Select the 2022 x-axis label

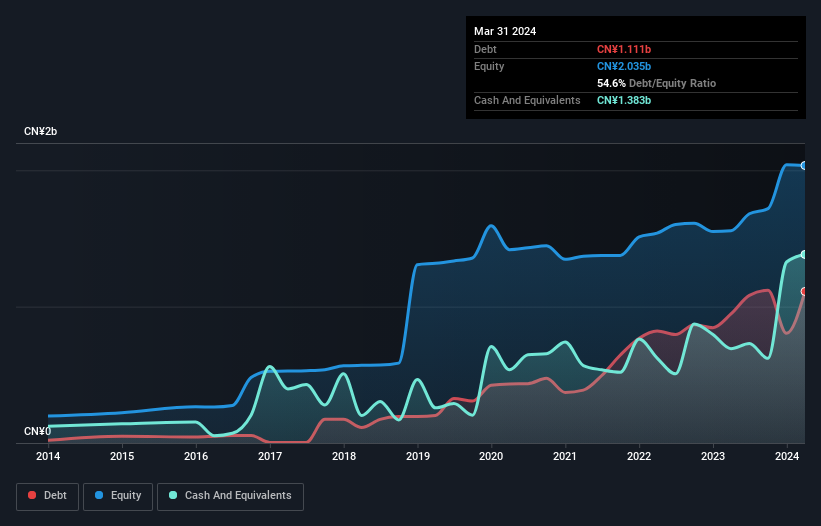640,457
